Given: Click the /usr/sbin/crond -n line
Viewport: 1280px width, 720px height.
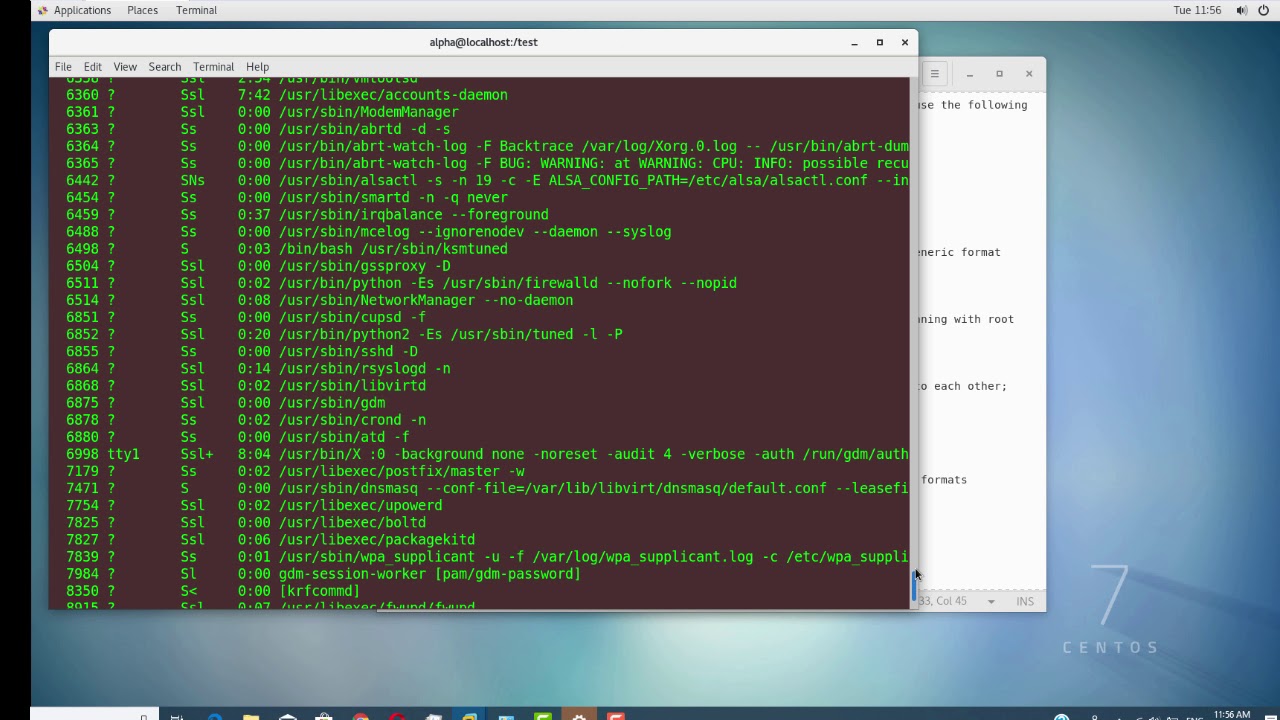Looking at the screenshot, I should tap(246, 420).
